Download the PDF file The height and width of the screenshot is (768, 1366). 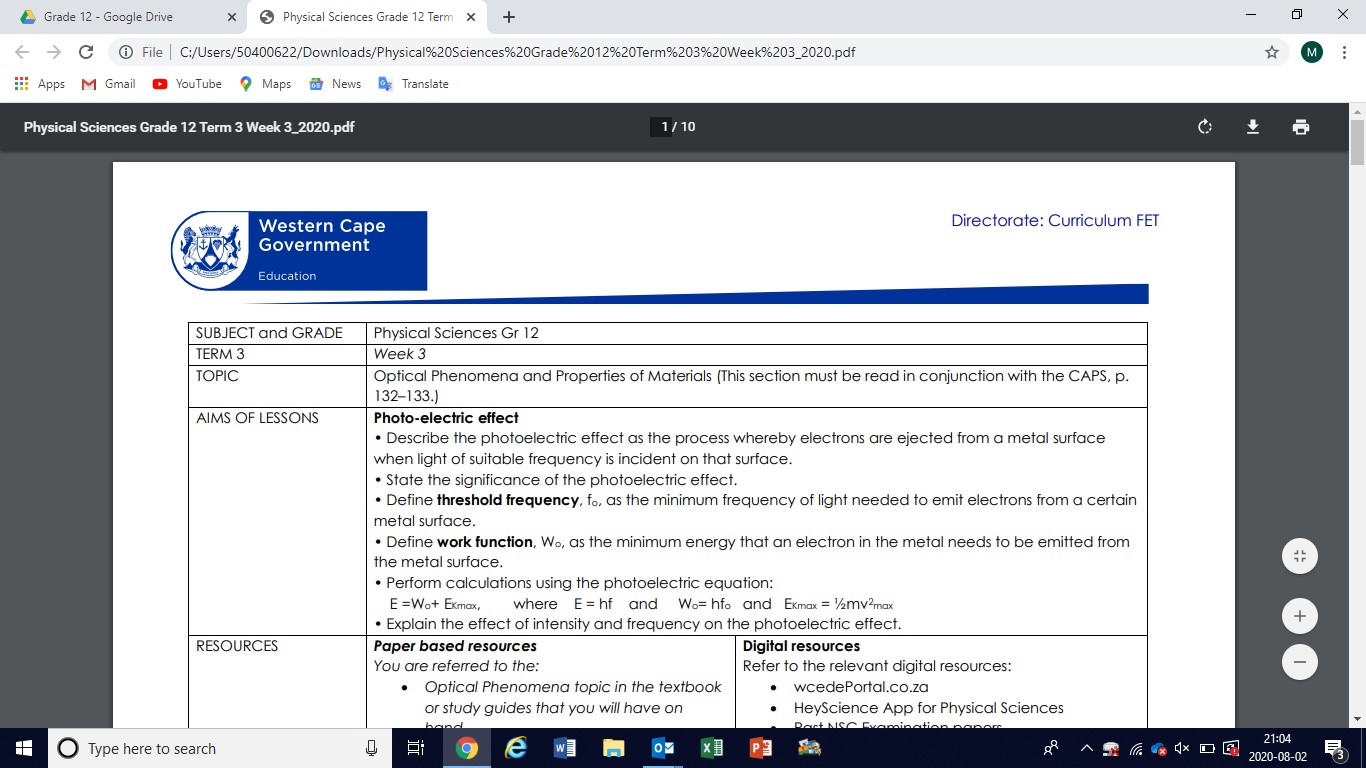tap(1252, 127)
